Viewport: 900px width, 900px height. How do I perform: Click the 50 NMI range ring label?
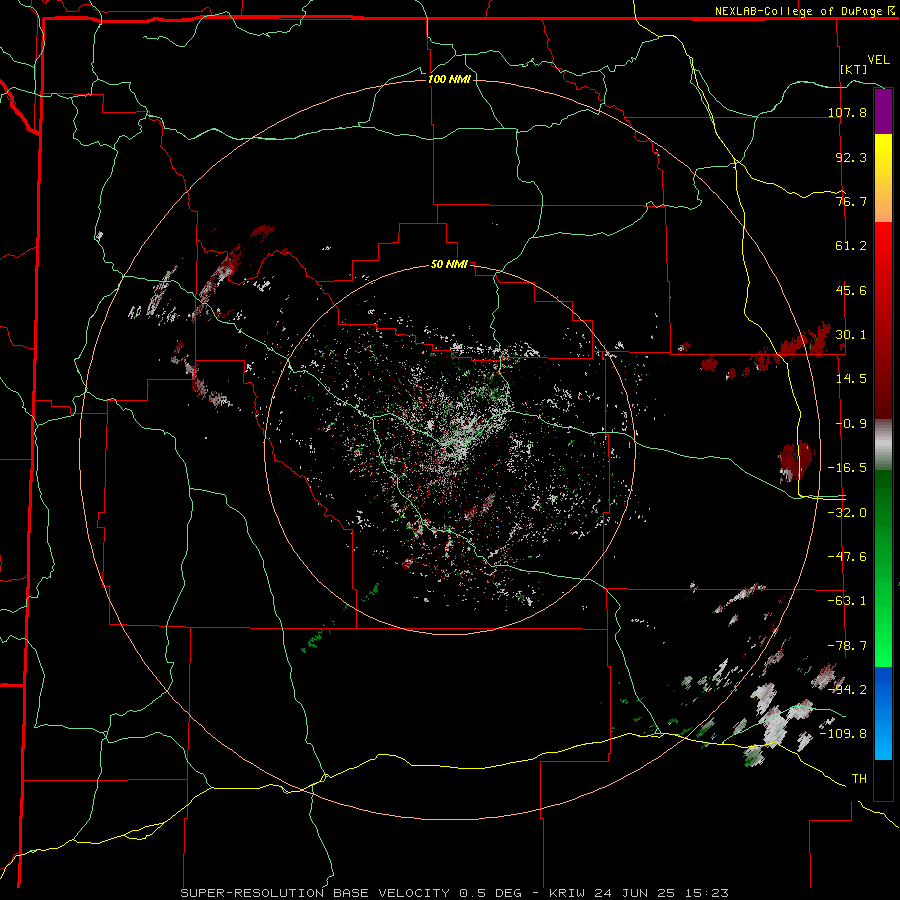point(449,265)
